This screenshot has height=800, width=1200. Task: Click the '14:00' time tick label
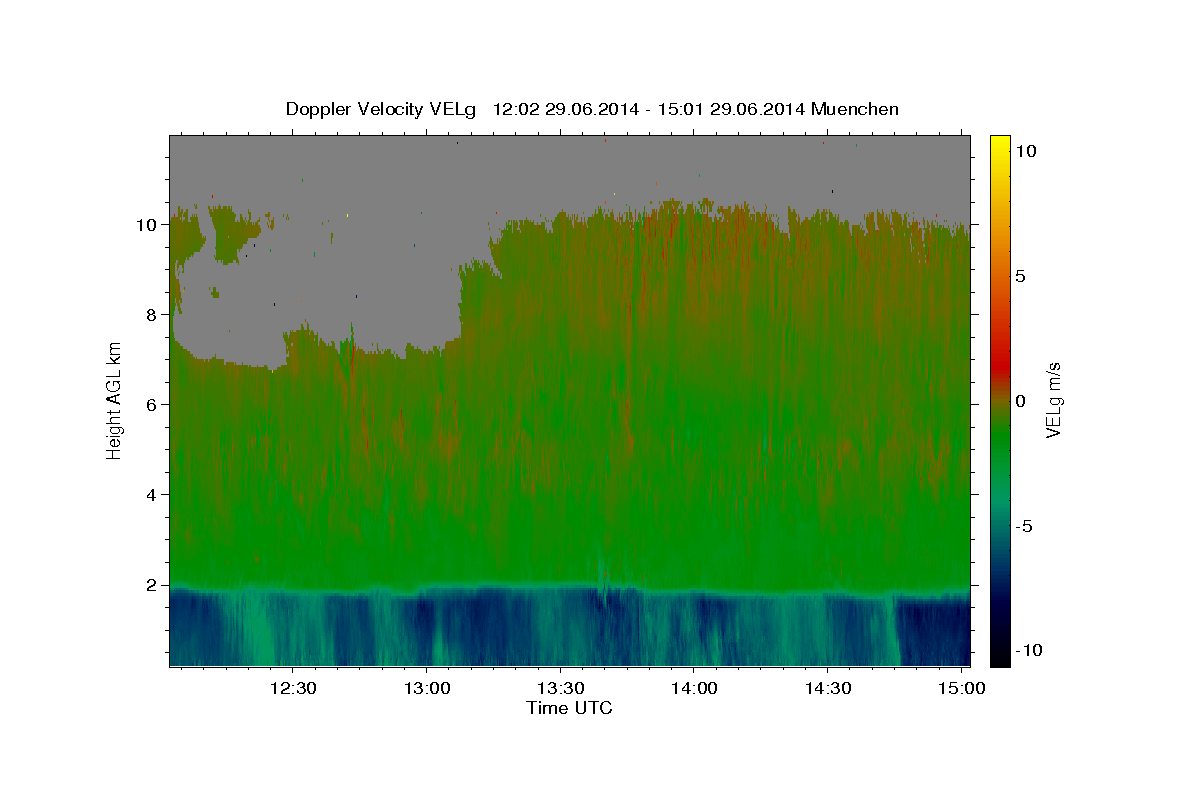coord(694,688)
